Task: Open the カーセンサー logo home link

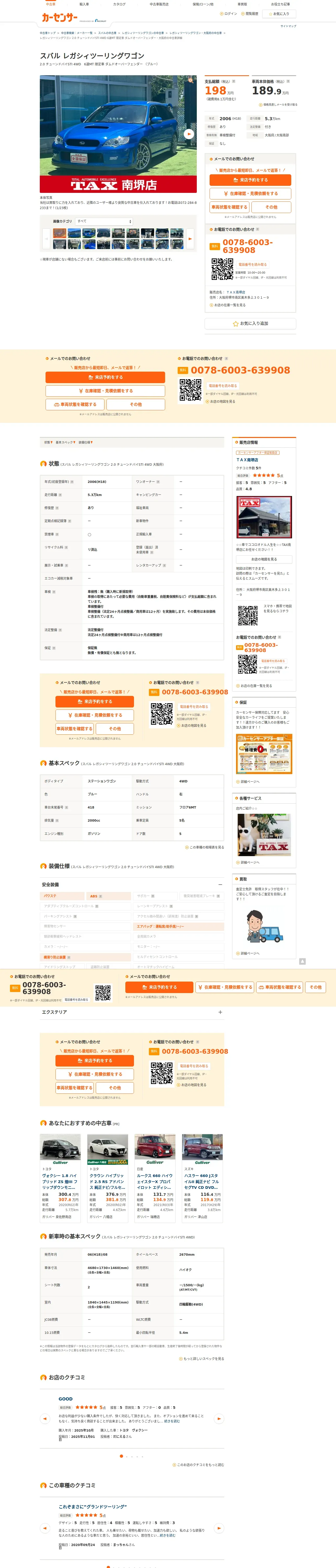Action: [59, 18]
